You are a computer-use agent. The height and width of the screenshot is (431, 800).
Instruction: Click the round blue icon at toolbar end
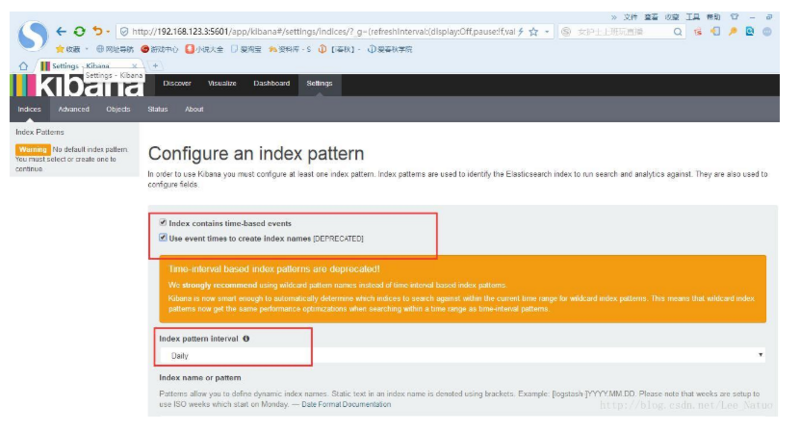pyautogui.click(x=767, y=32)
